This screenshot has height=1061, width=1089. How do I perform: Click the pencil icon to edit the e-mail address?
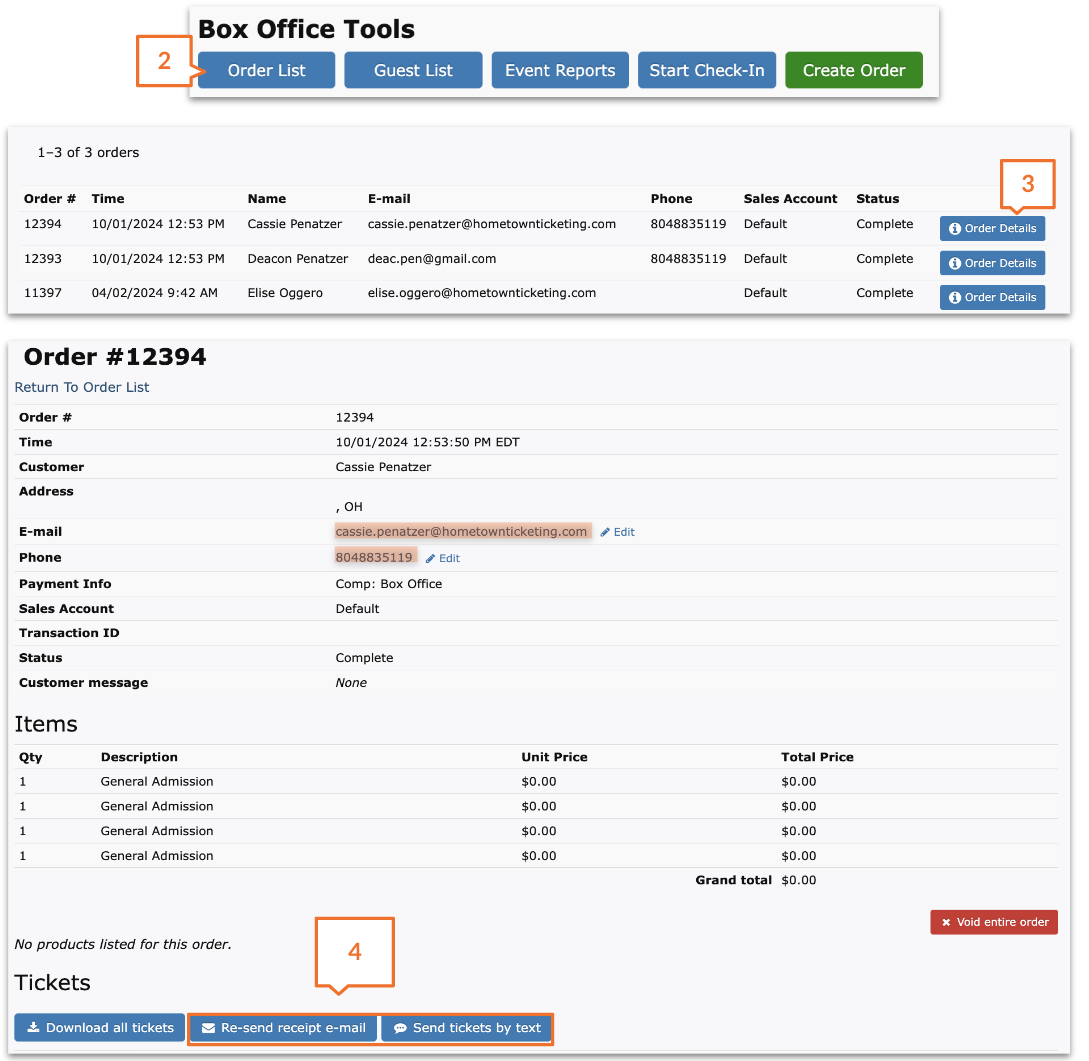pyautogui.click(x=607, y=531)
